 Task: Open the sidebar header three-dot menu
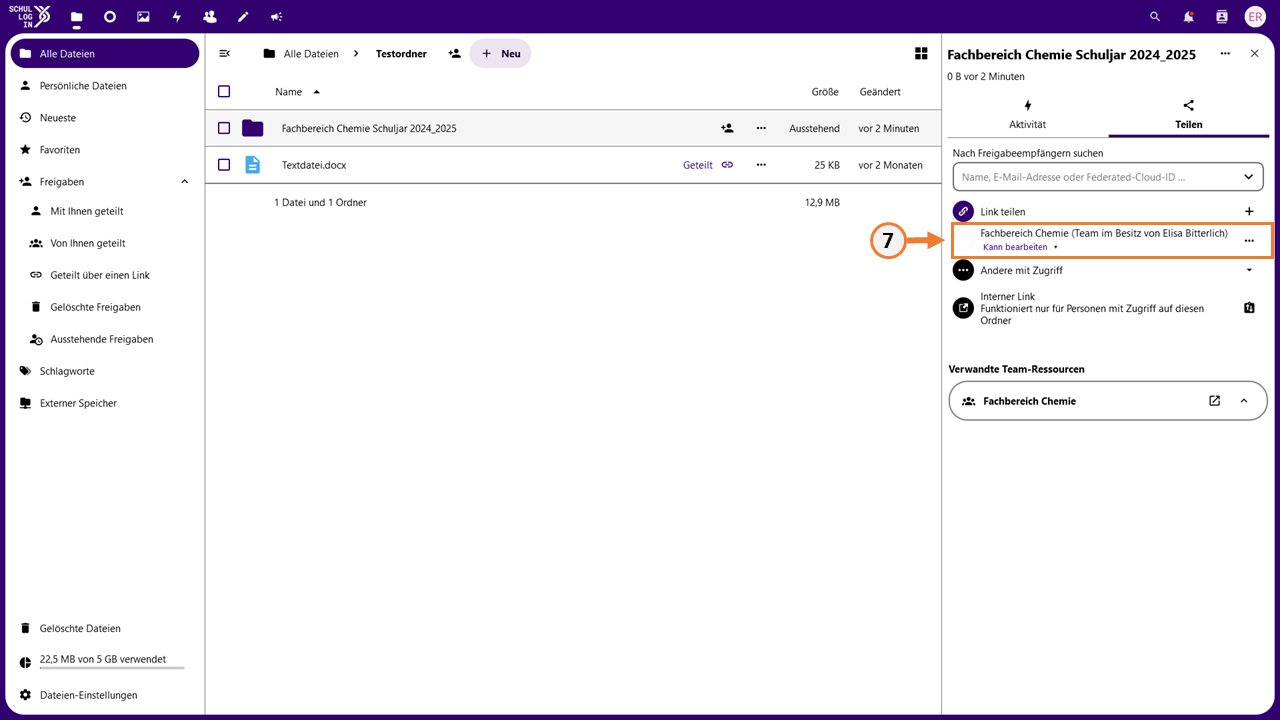1225,54
